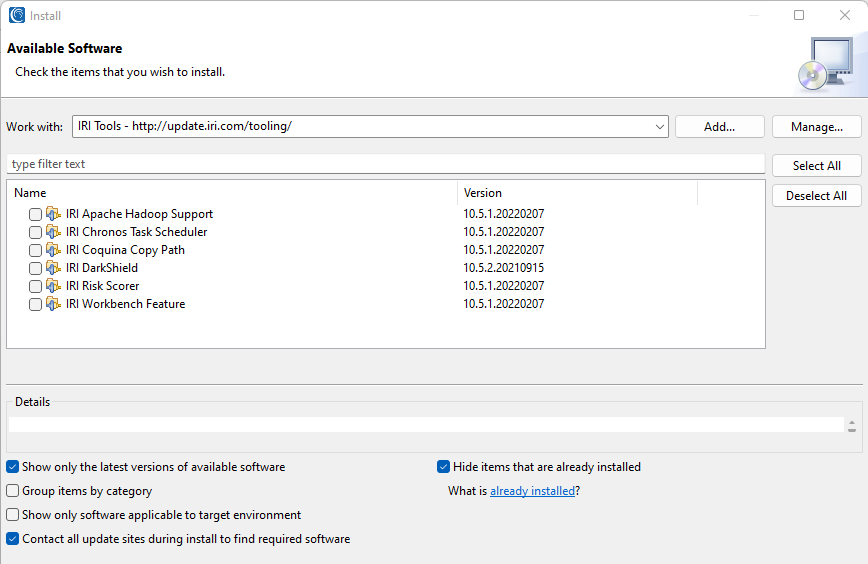Click the Details panel down scroll arrow
This screenshot has width=868, height=564.
click(x=851, y=430)
